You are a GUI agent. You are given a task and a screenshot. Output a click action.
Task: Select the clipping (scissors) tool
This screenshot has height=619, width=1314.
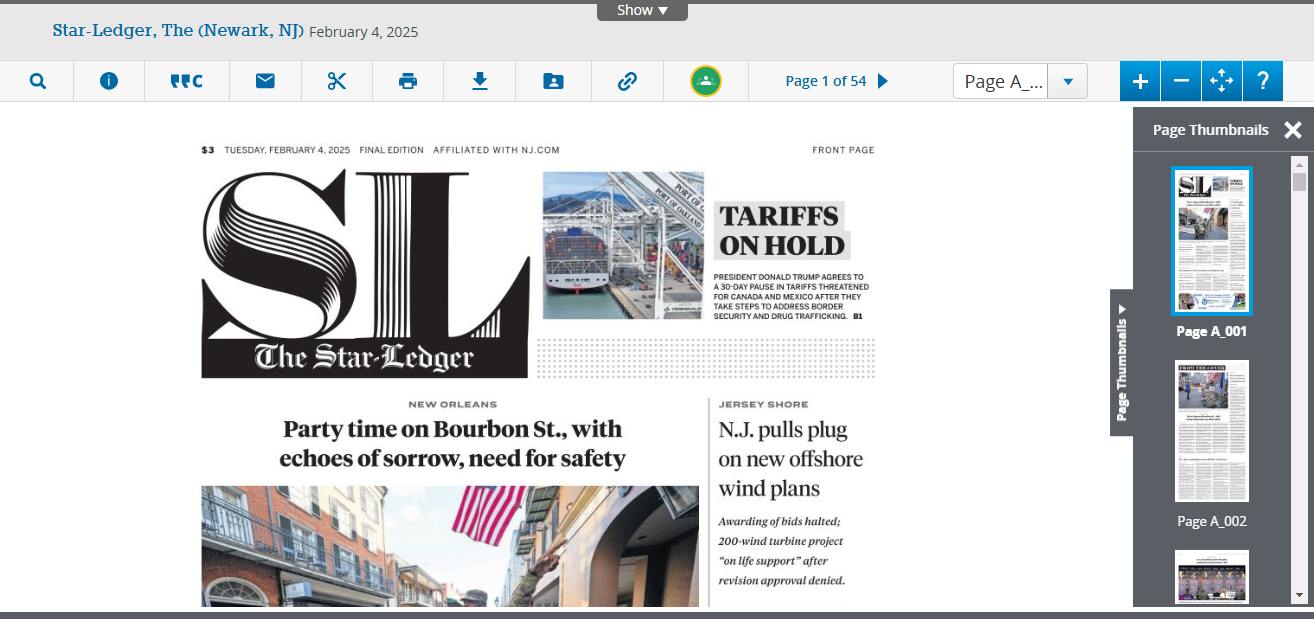[x=336, y=81]
